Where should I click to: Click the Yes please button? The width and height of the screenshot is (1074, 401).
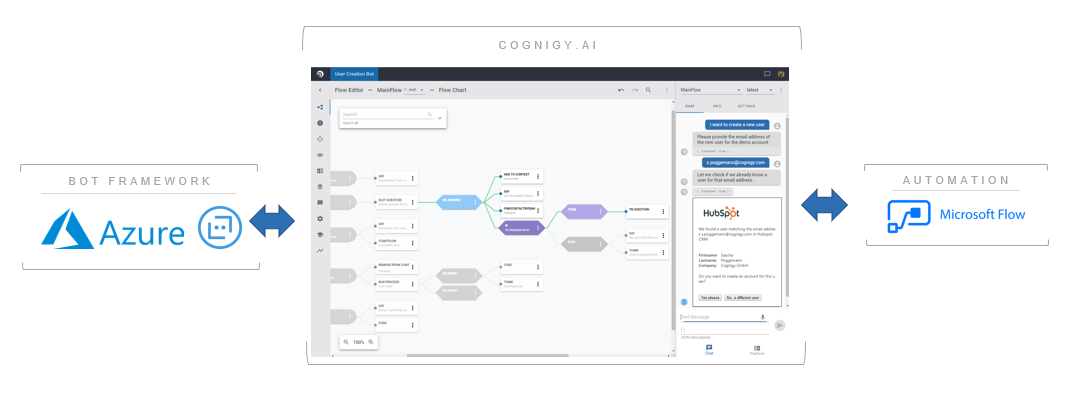[710, 297]
